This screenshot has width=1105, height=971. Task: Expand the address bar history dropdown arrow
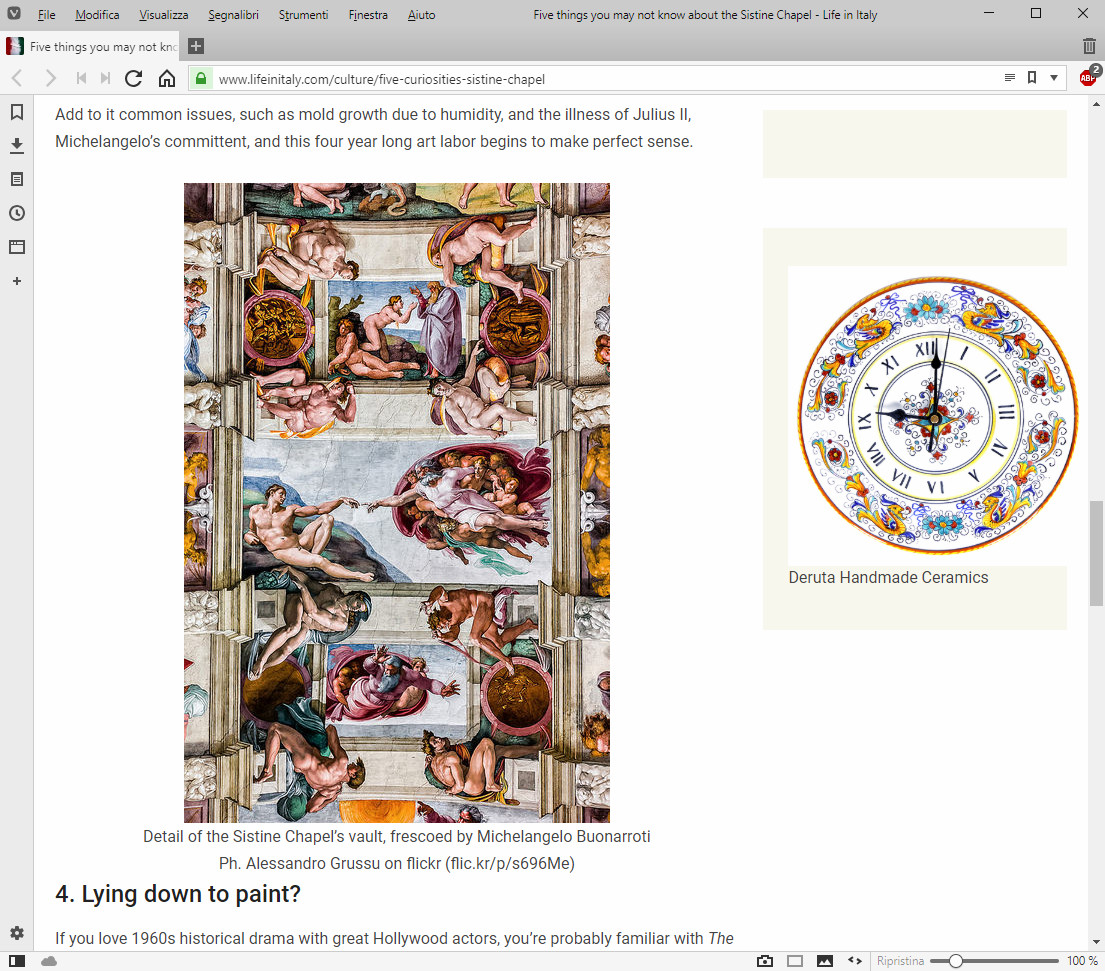pyautogui.click(x=1054, y=78)
